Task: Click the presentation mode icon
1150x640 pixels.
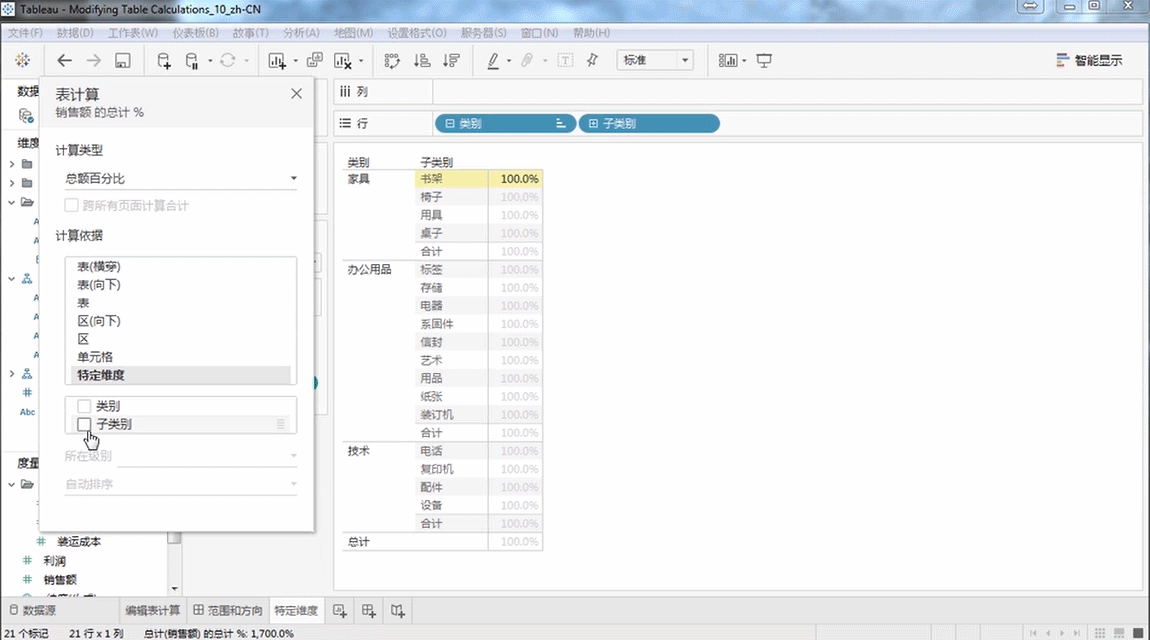Action: 764,61
